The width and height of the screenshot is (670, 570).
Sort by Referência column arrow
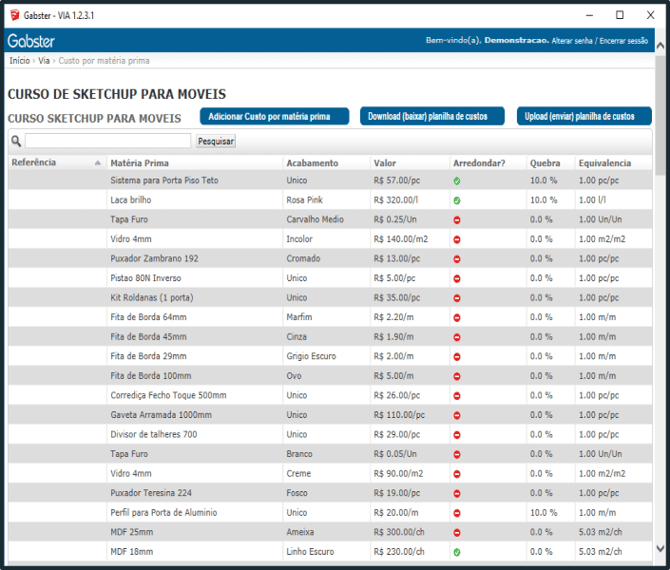(x=98, y=163)
